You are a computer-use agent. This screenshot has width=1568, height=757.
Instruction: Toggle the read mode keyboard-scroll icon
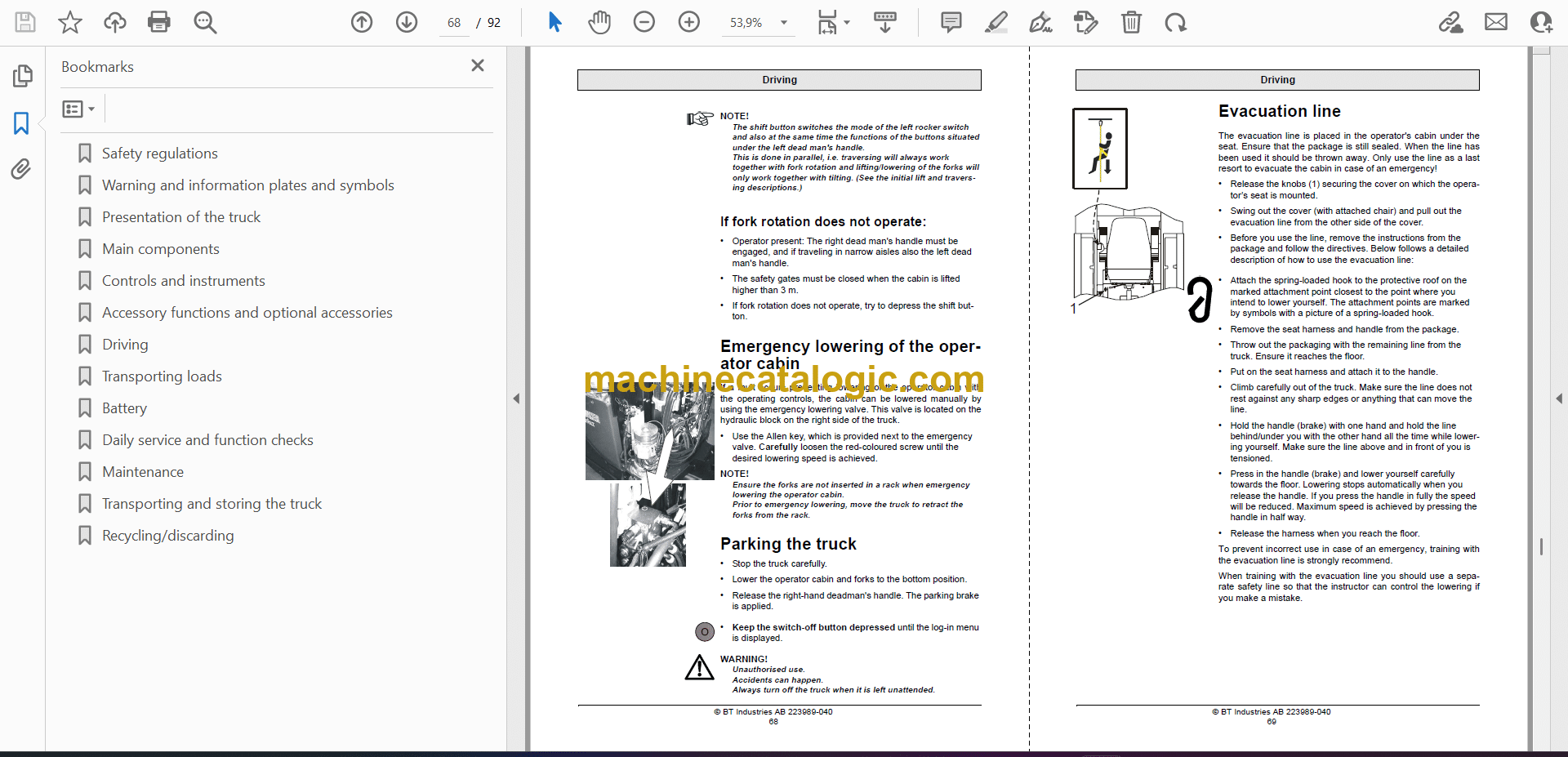(x=885, y=22)
